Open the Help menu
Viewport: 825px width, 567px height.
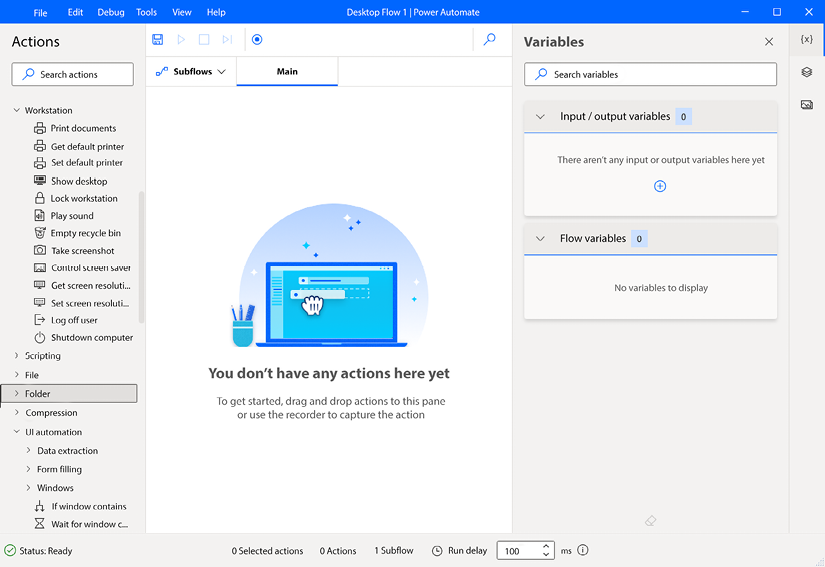(x=216, y=12)
